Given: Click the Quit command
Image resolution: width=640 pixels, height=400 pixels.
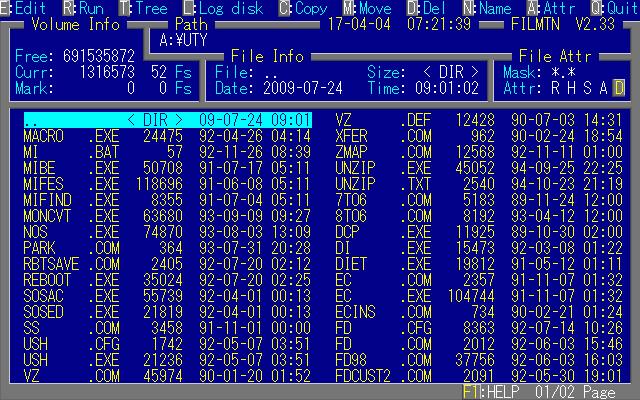Looking at the screenshot, I should (x=615, y=8).
